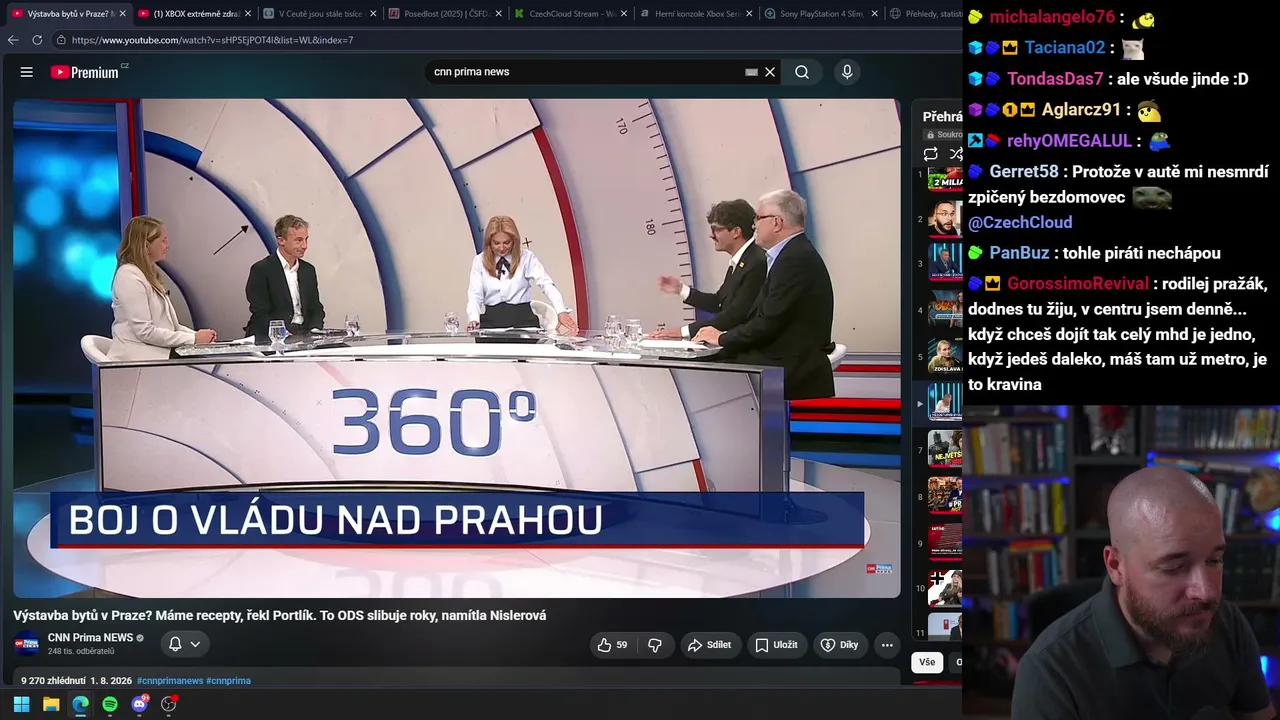Click the @CzechCloud mention in chat
The height and width of the screenshot is (720, 1280).
1020,223
